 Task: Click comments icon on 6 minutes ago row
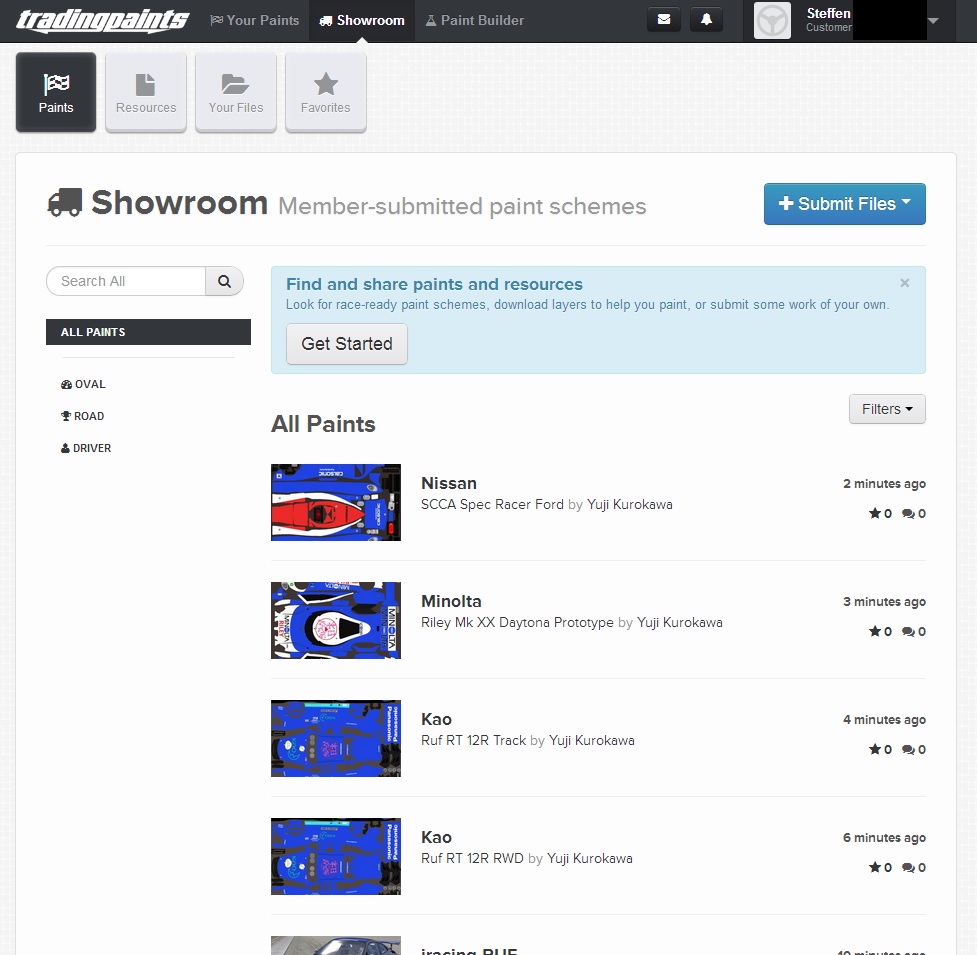[x=908, y=868]
